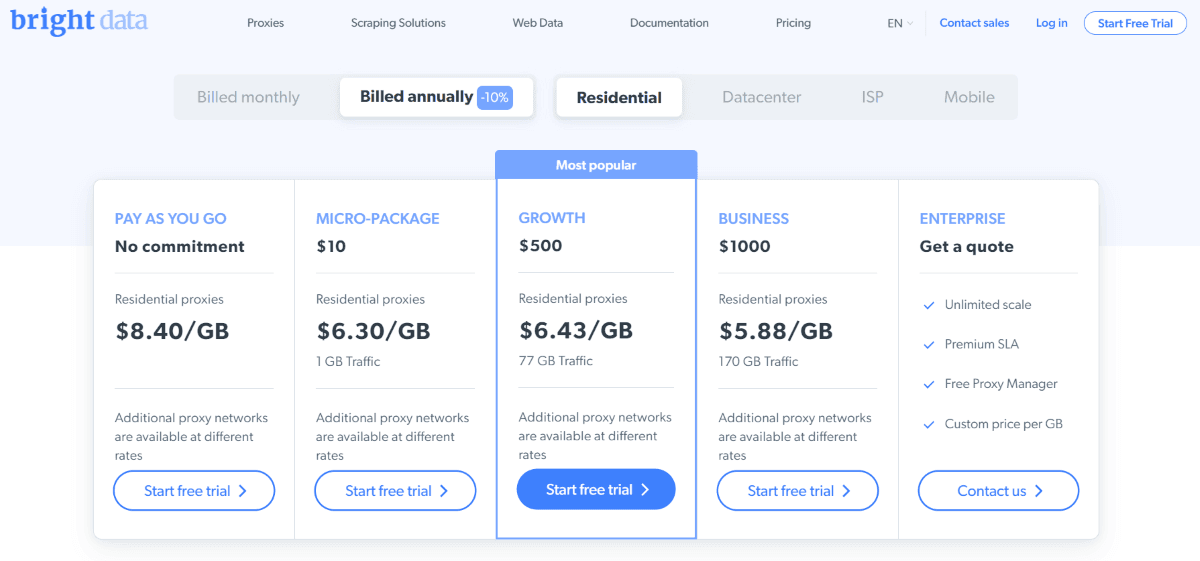Image resolution: width=1200 pixels, height=561 pixels.
Task: Click the GROWTH plan heading
Action: click(552, 217)
